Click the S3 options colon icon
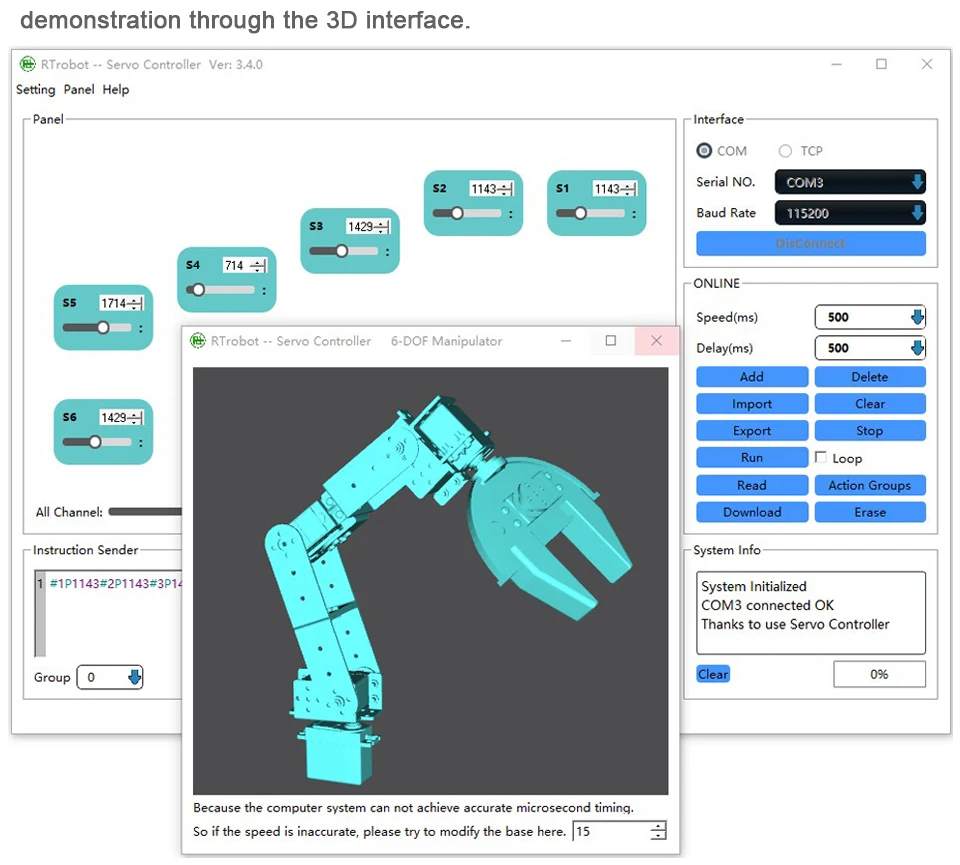Image resolution: width=960 pixels, height=865 pixels. pos(388,252)
